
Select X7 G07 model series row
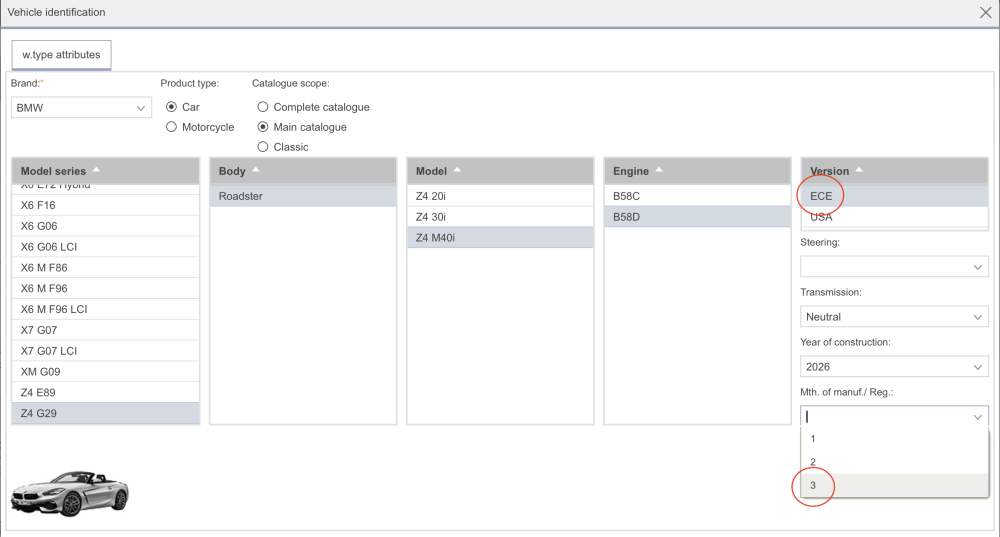point(105,330)
